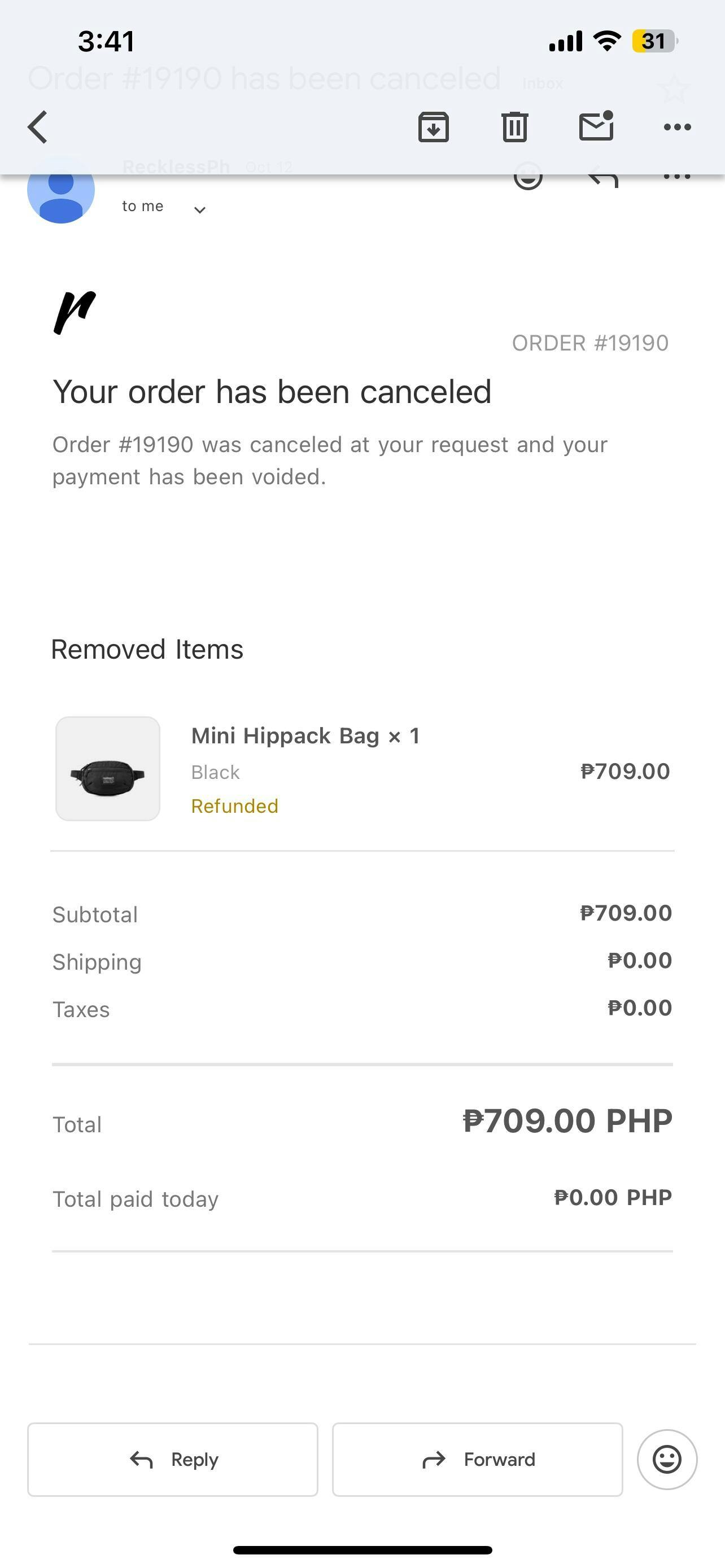Tap the battery level indicator
The height and width of the screenshot is (1568, 725).
(x=654, y=41)
